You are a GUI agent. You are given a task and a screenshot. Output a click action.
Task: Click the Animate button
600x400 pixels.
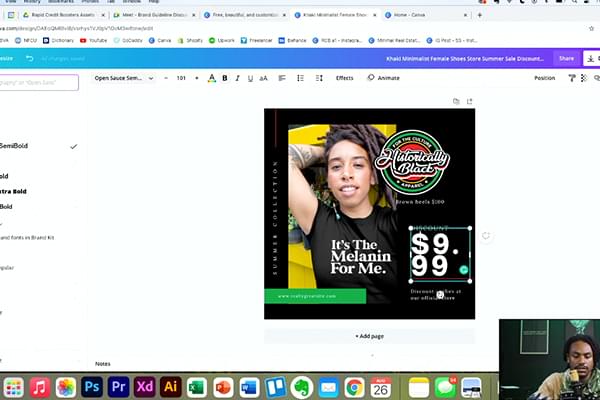pos(383,78)
